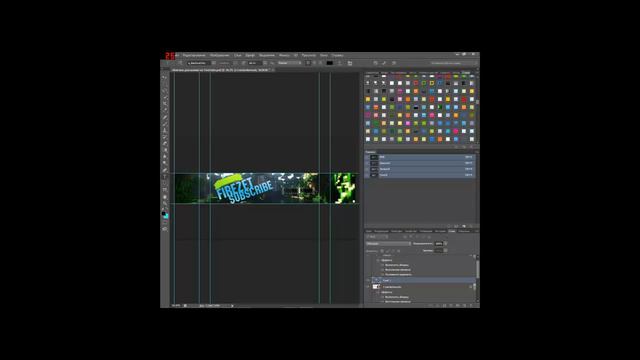Open the Слои menu in menu bar
The width and height of the screenshot is (640, 360).
(x=238, y=55)
